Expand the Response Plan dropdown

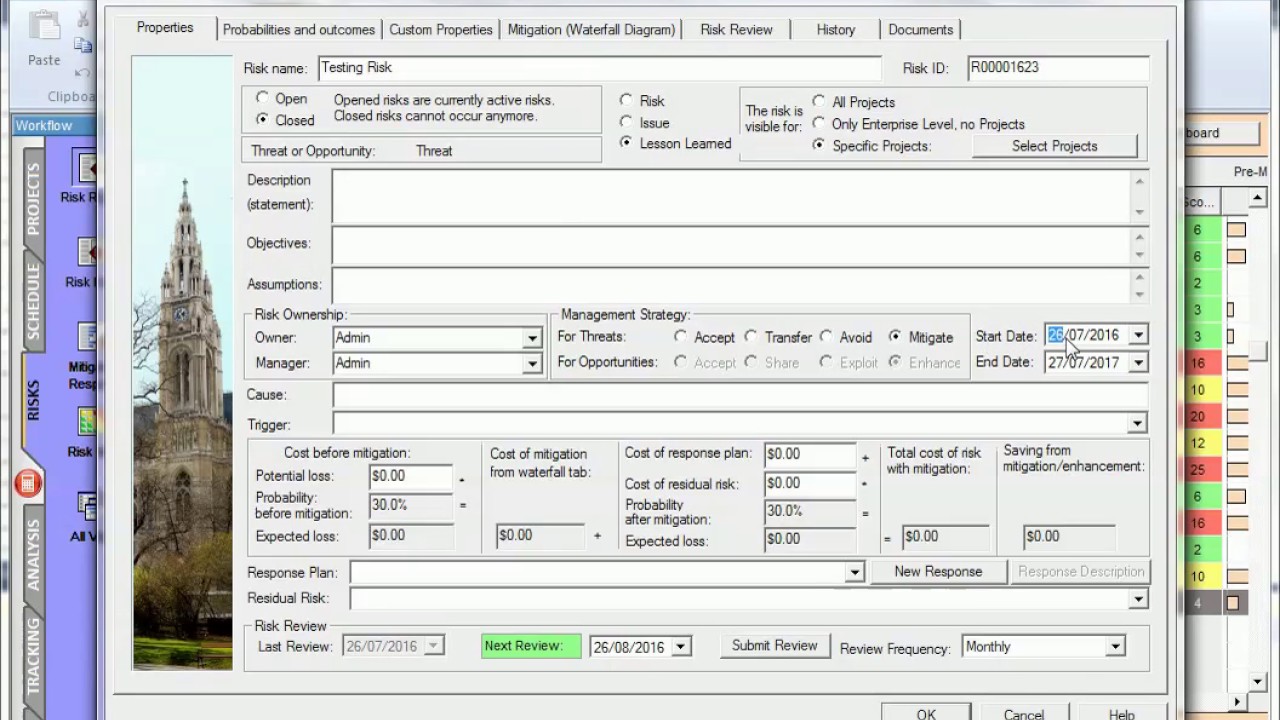coord(854,573)
